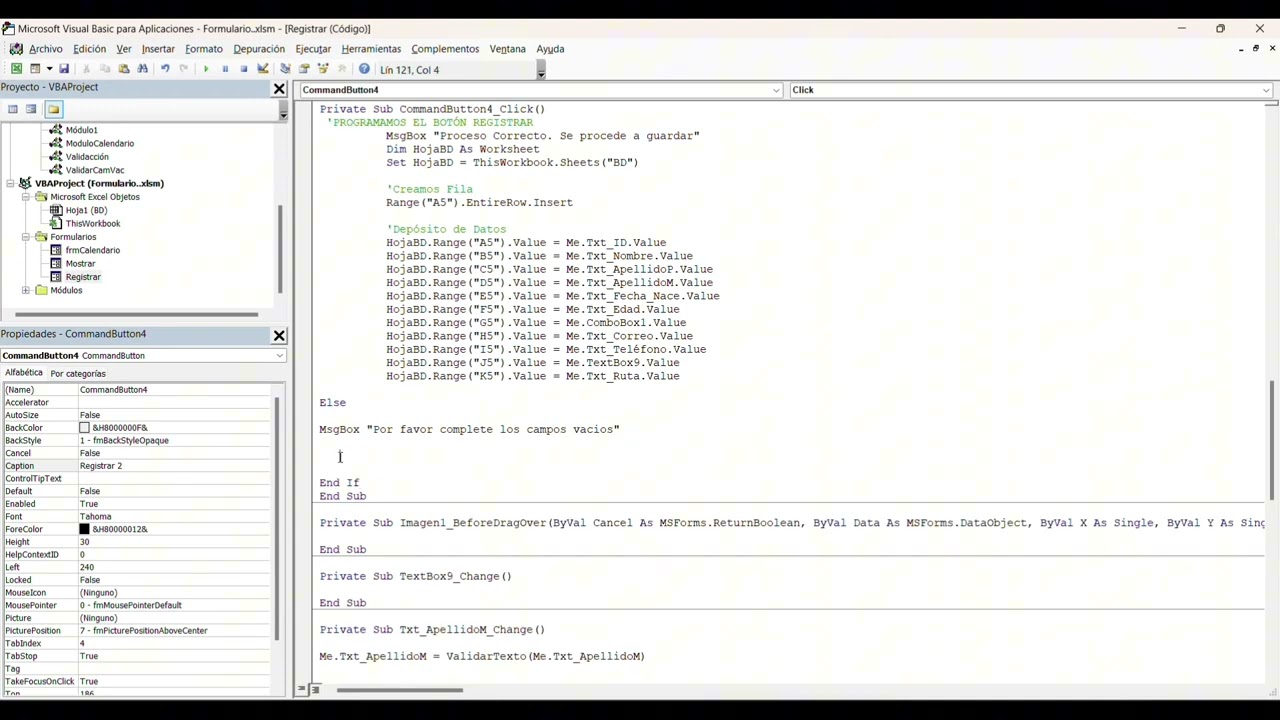Select ModuloCalendario module in tree
The image size is (1280, 720).
pyautogui.click(x=100, y=143)
